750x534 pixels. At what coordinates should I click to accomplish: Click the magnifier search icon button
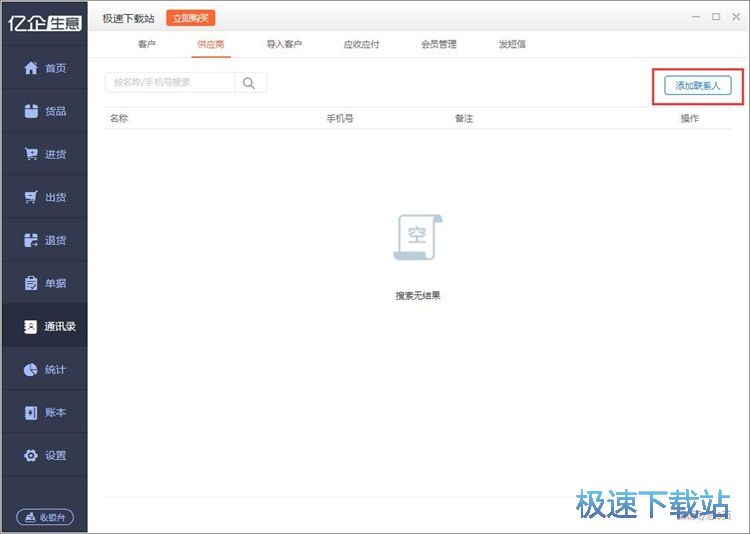click(249, 83)
